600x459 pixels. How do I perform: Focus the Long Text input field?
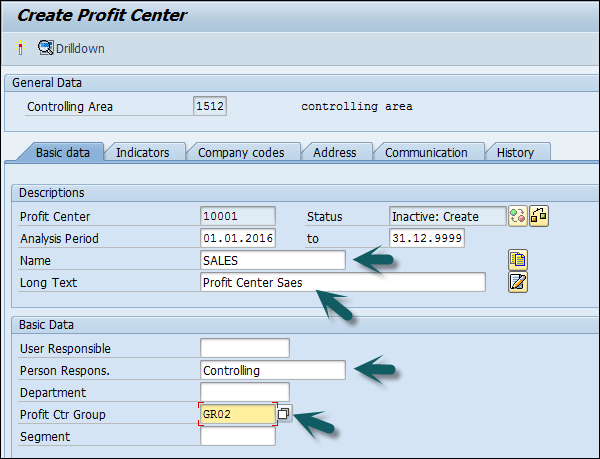(x=342, y=282)
